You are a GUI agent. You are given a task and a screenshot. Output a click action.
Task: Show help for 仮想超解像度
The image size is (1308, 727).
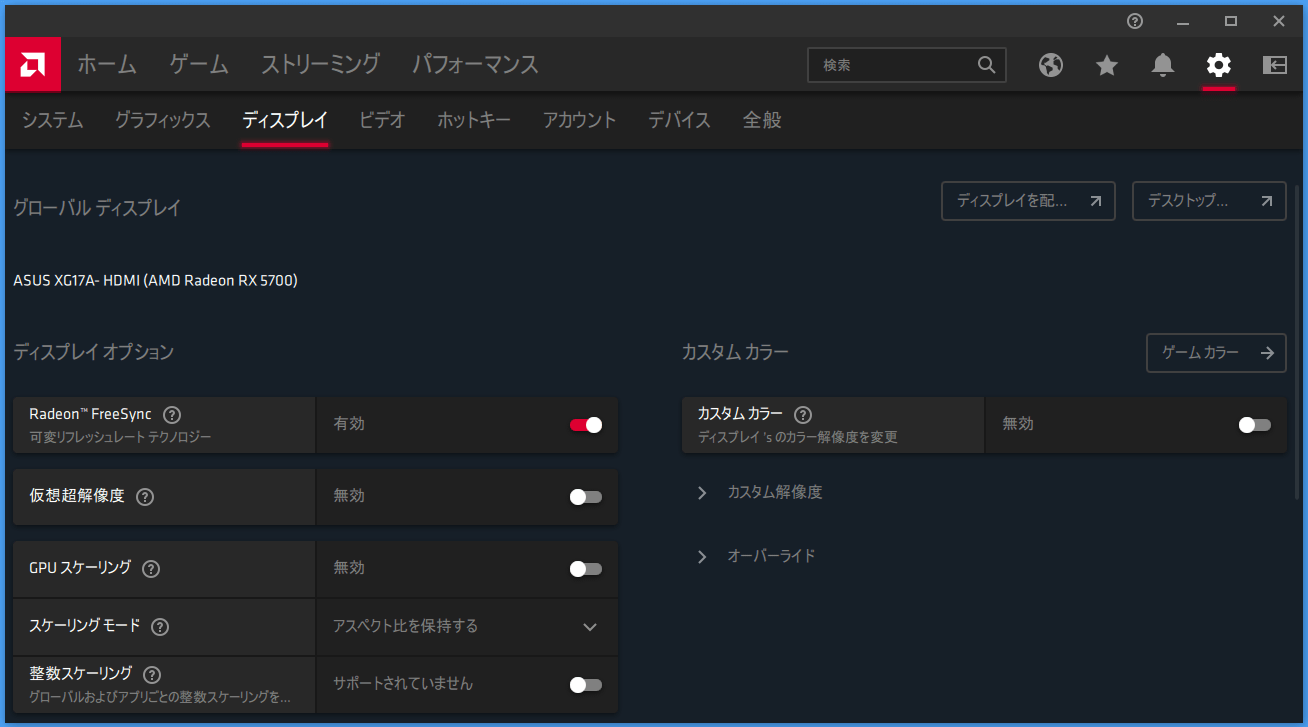pyautogui.click(x=145, y=496)
